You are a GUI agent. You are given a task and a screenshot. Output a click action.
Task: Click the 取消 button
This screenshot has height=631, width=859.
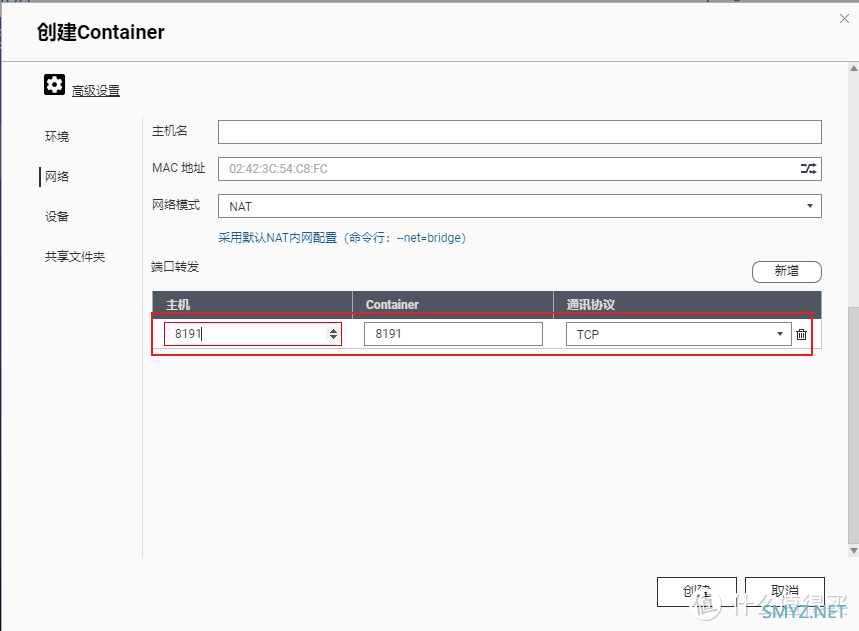click(784, 592)
